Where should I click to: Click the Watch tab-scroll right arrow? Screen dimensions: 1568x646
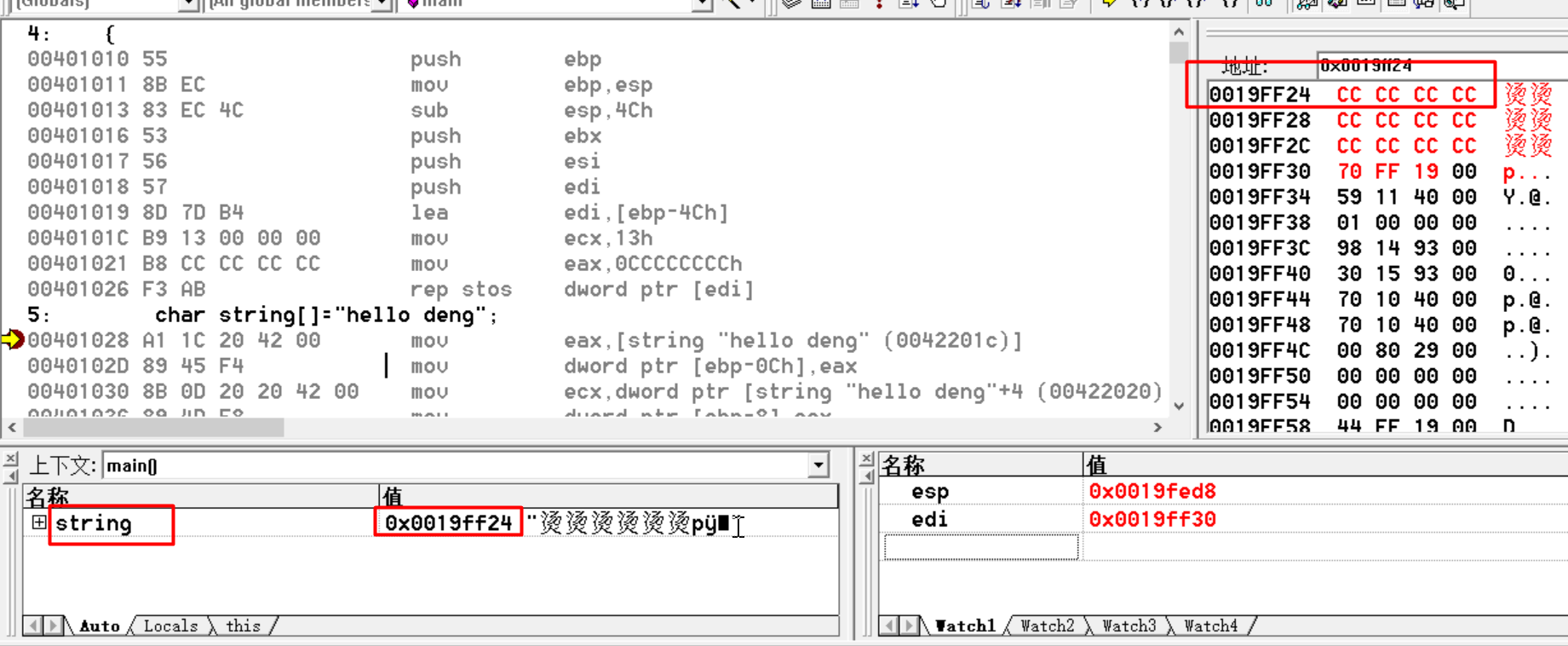(x=909, y=626)
